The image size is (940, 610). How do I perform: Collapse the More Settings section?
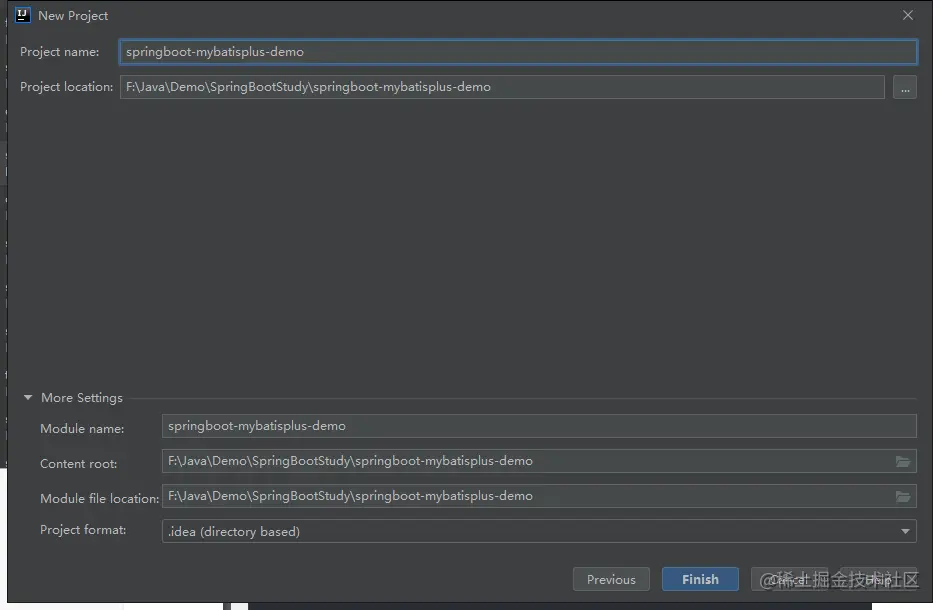point(28,397)
